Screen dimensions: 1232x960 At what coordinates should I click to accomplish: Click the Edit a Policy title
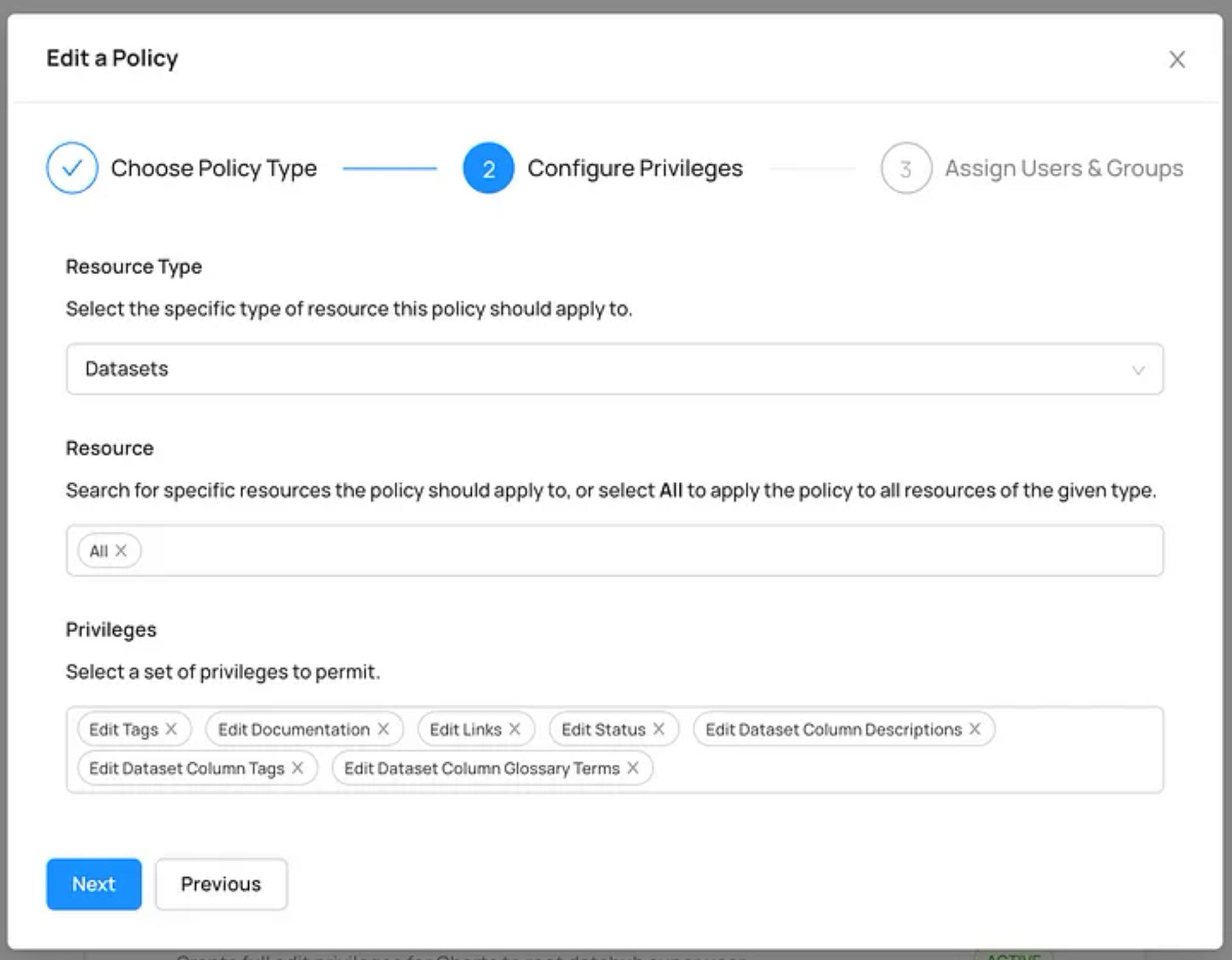tap(112, 58)
